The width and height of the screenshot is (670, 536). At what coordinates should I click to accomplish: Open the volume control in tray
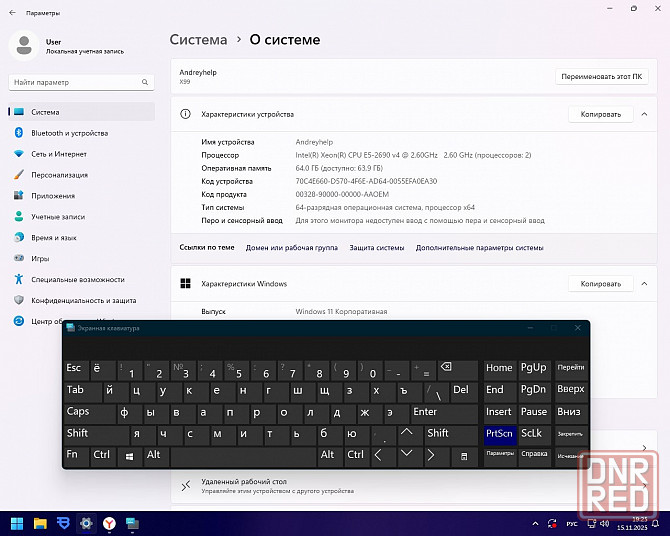[x=604, y=524]
